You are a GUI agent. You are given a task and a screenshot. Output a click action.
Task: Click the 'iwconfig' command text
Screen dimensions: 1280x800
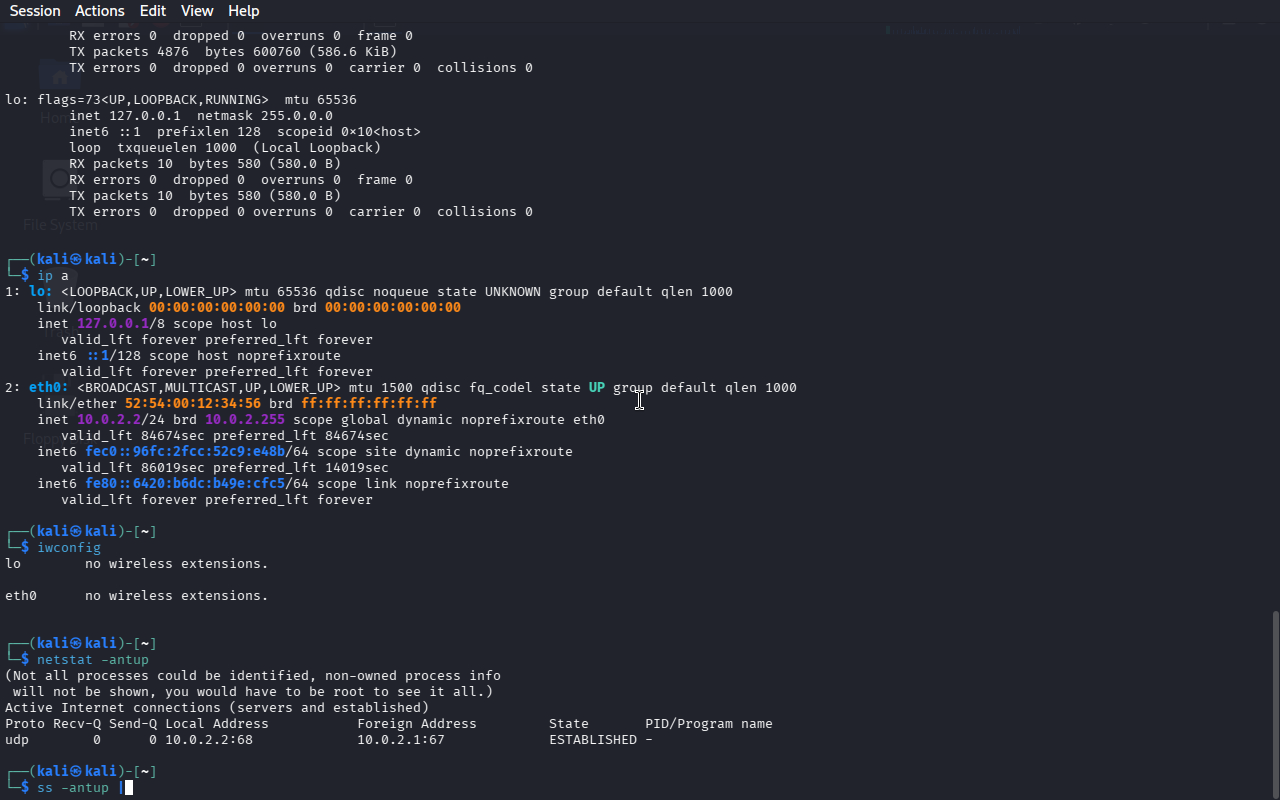click(x=69, y=548)
